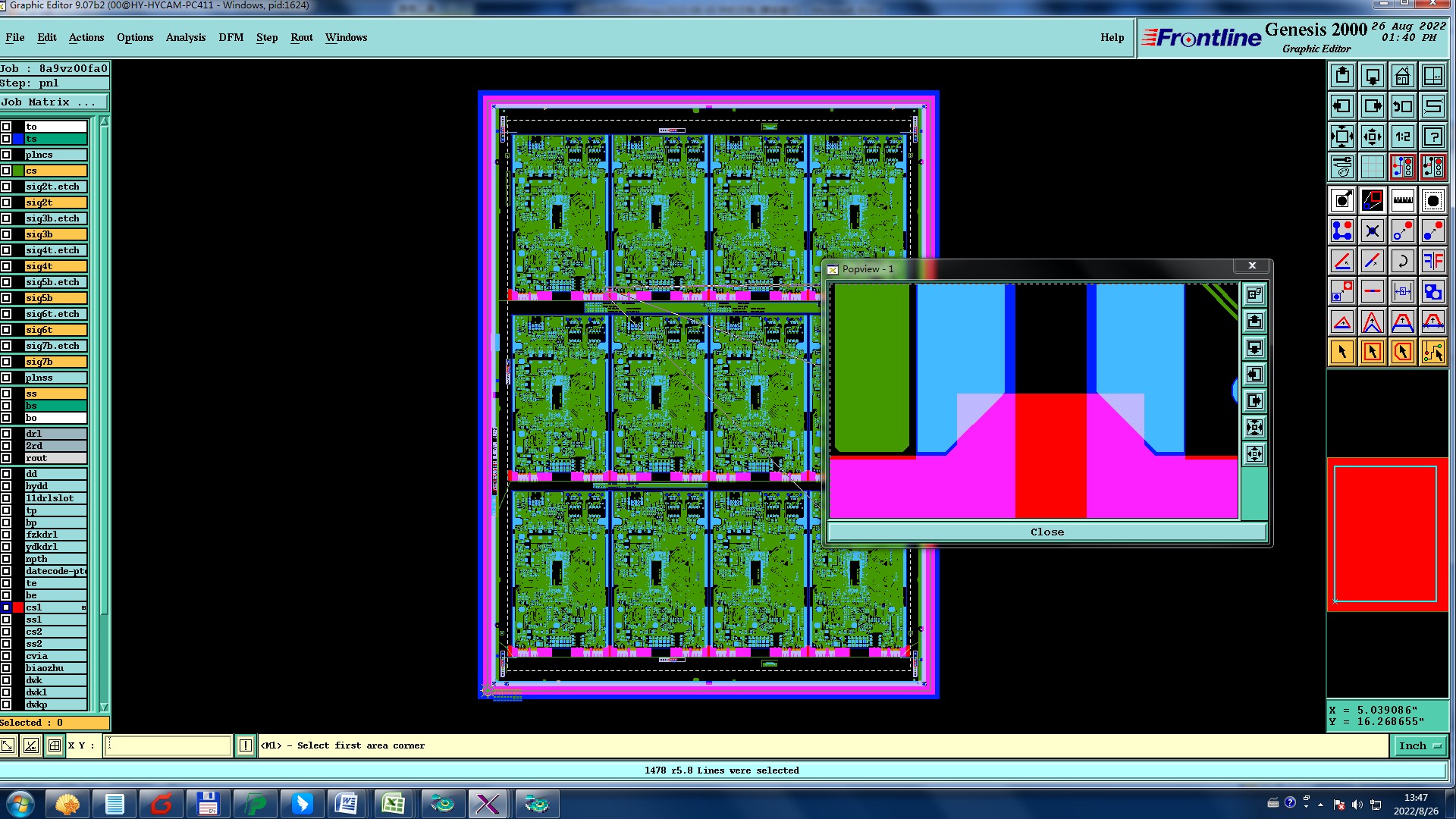Open the DFM menu

click(231, 37)
